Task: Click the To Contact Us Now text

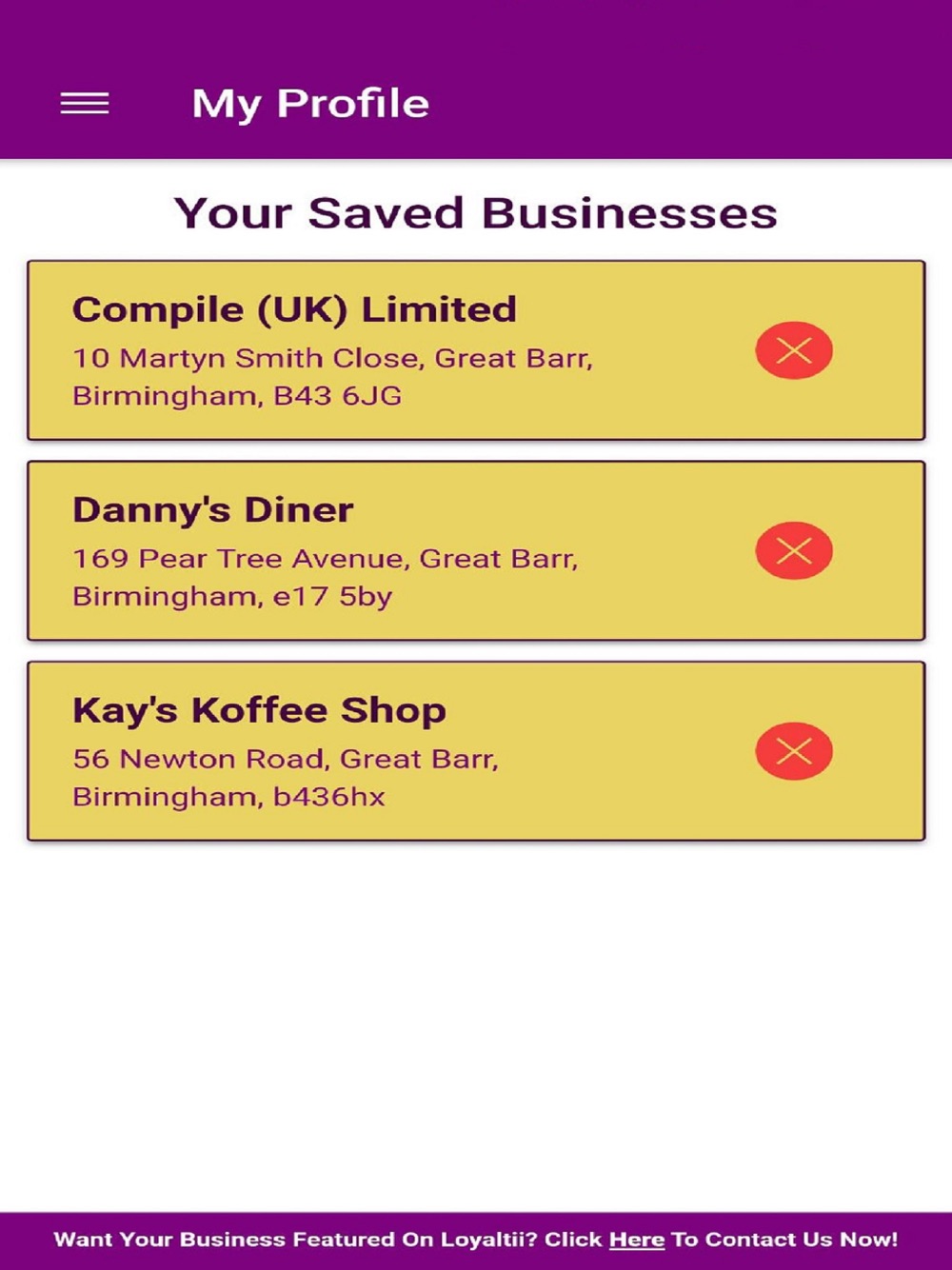Action: pos(783,1240)
